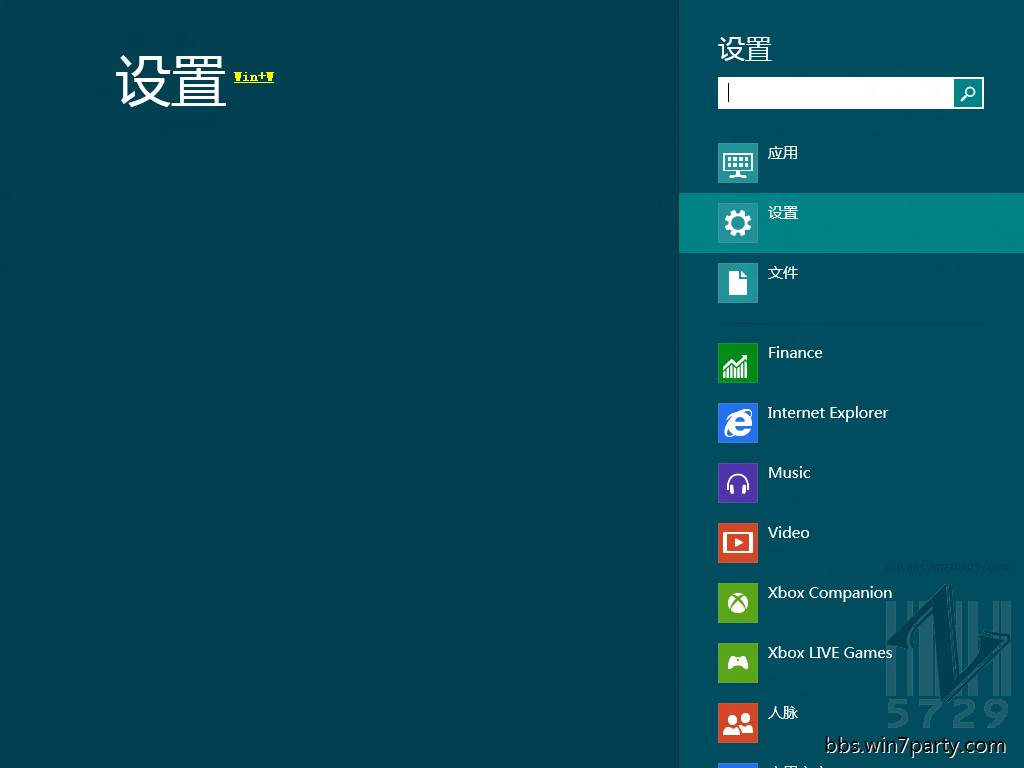Open the 人脉 people icon

738,723
